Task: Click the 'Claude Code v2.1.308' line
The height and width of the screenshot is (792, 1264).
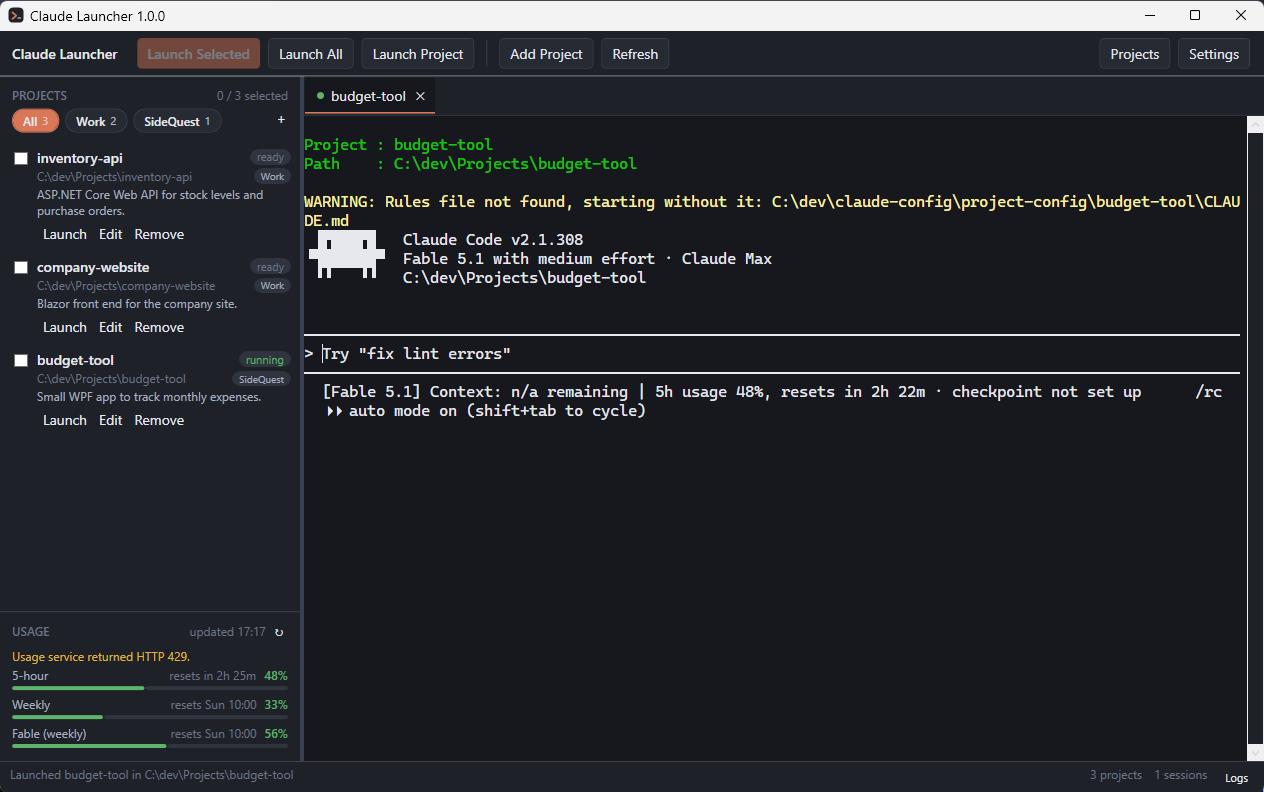Action: (x=493, y=240)
